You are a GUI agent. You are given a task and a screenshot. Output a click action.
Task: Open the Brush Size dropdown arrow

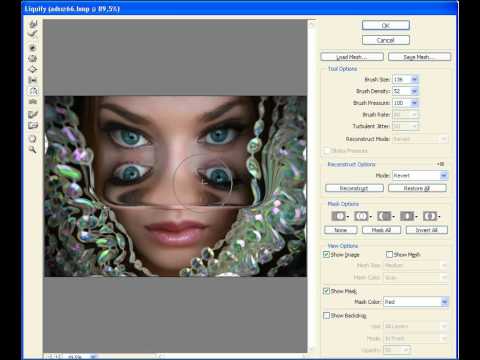point(414,79)
